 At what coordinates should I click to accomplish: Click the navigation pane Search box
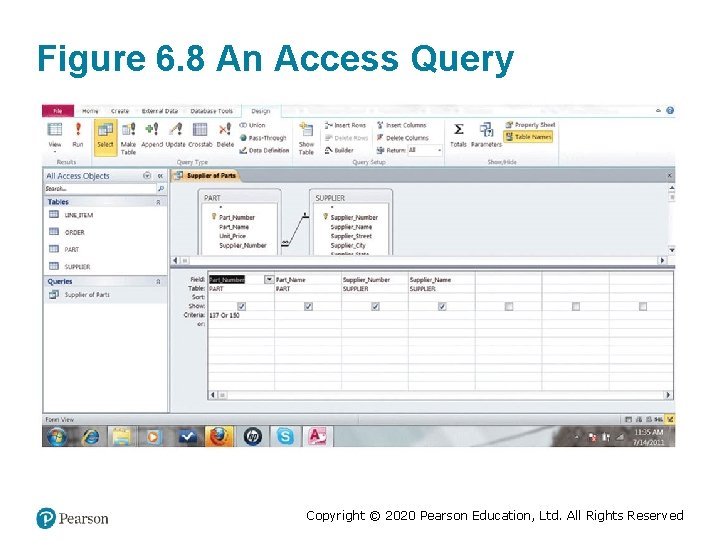pos(100,189)
